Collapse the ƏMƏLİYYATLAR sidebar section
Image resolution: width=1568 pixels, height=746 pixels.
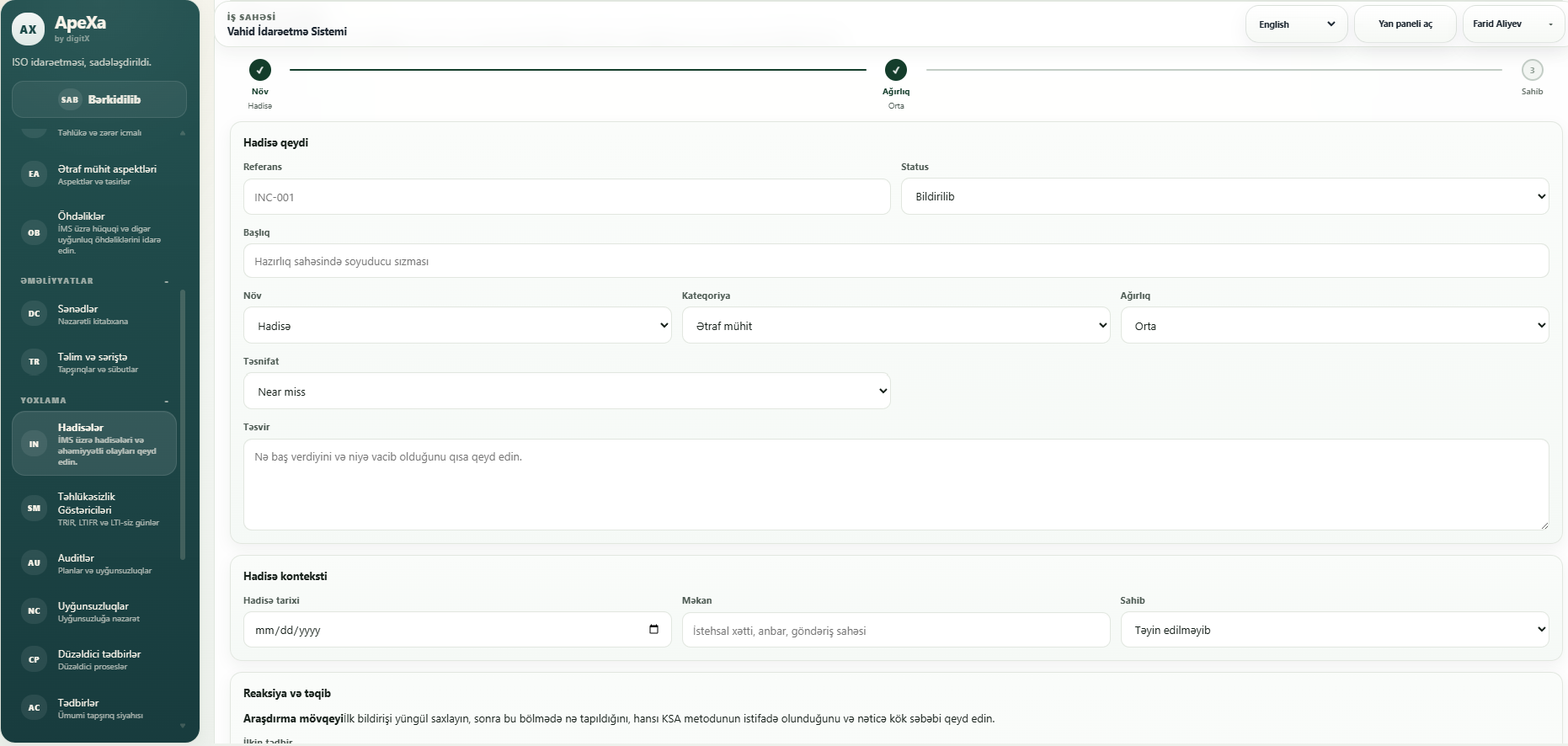(x=166, y=281)
